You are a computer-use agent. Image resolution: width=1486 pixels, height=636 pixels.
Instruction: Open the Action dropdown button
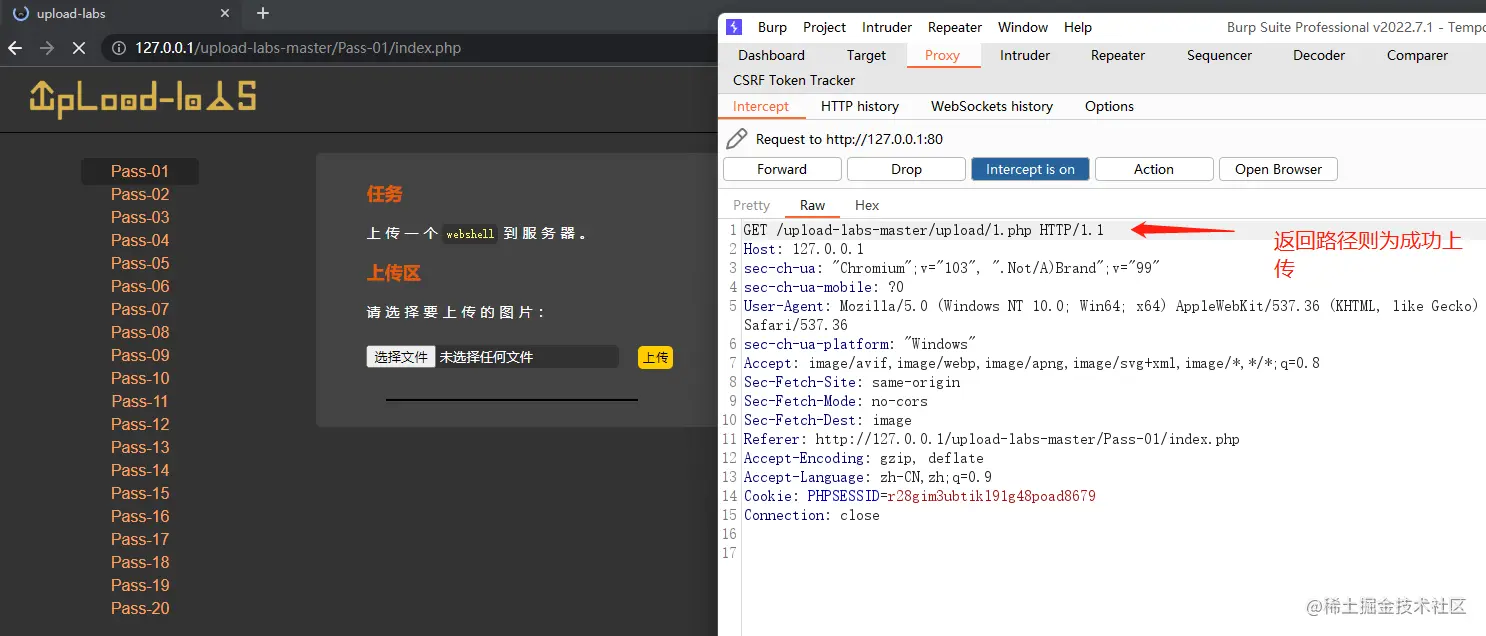(x=1154, y=169)
